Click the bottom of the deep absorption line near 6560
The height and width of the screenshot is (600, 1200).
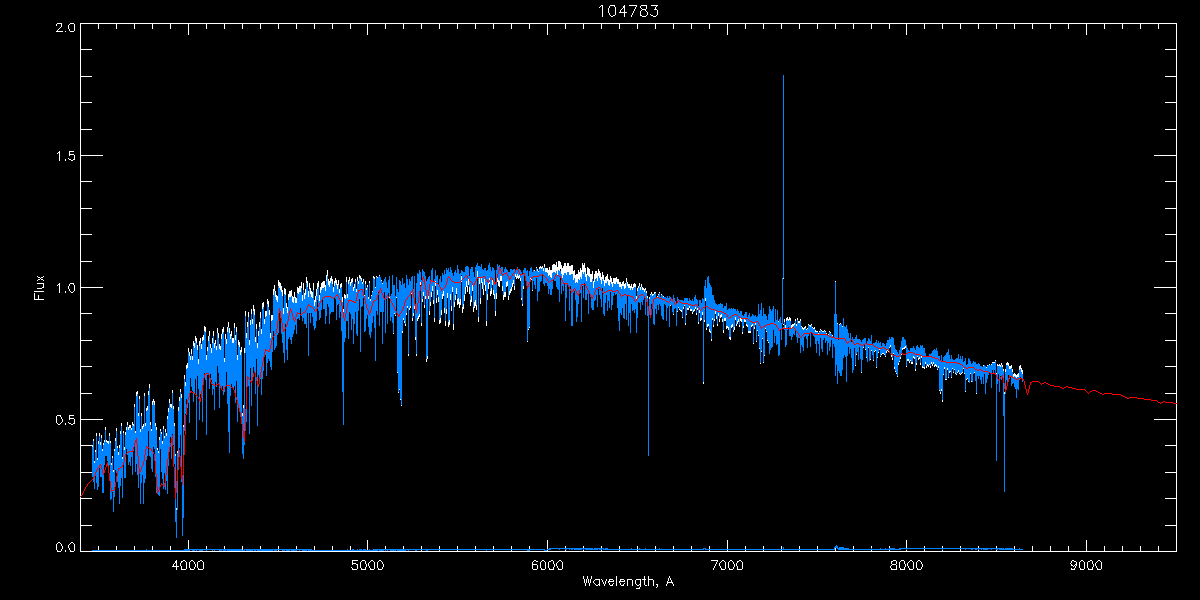click(x=648, y=454)
